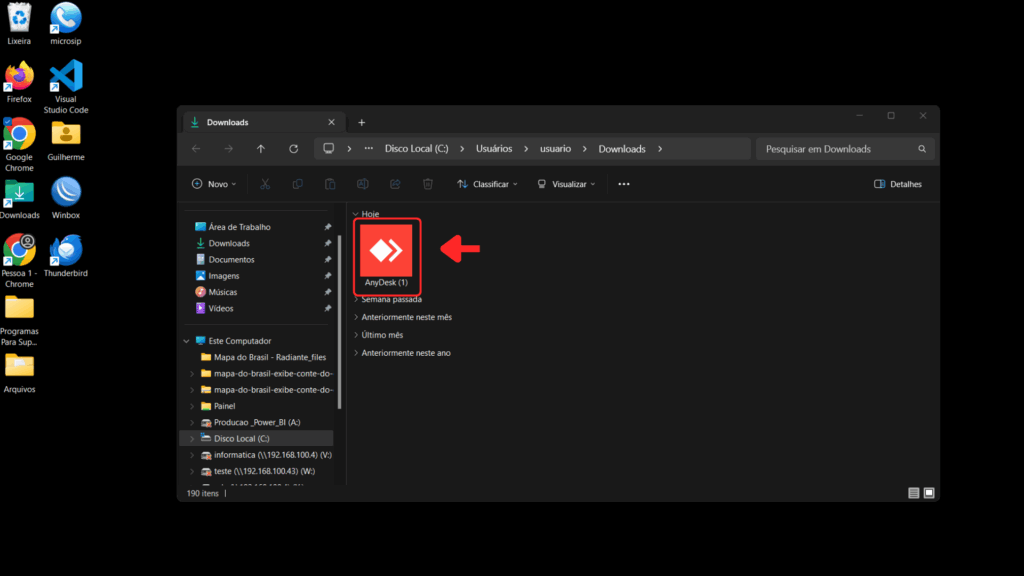This screenshot has width=1024, height=576.
Task: Click the Delete trash icon in toolbar
Action: point(428,184)
